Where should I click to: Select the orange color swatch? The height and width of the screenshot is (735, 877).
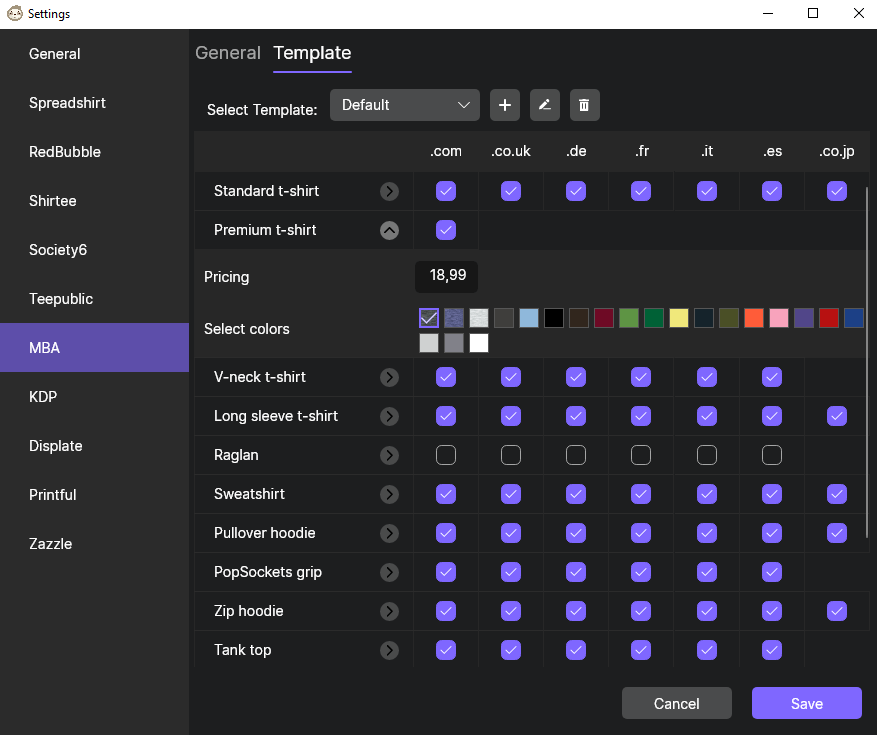coord(754,318)
